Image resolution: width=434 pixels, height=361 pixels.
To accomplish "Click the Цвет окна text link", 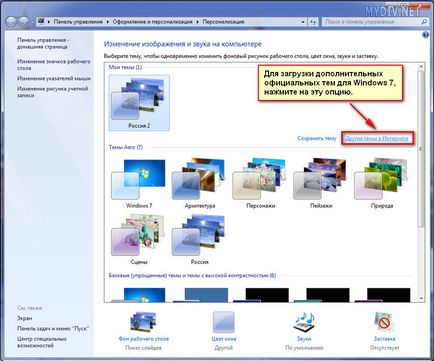I will click(x=224, y=339).
